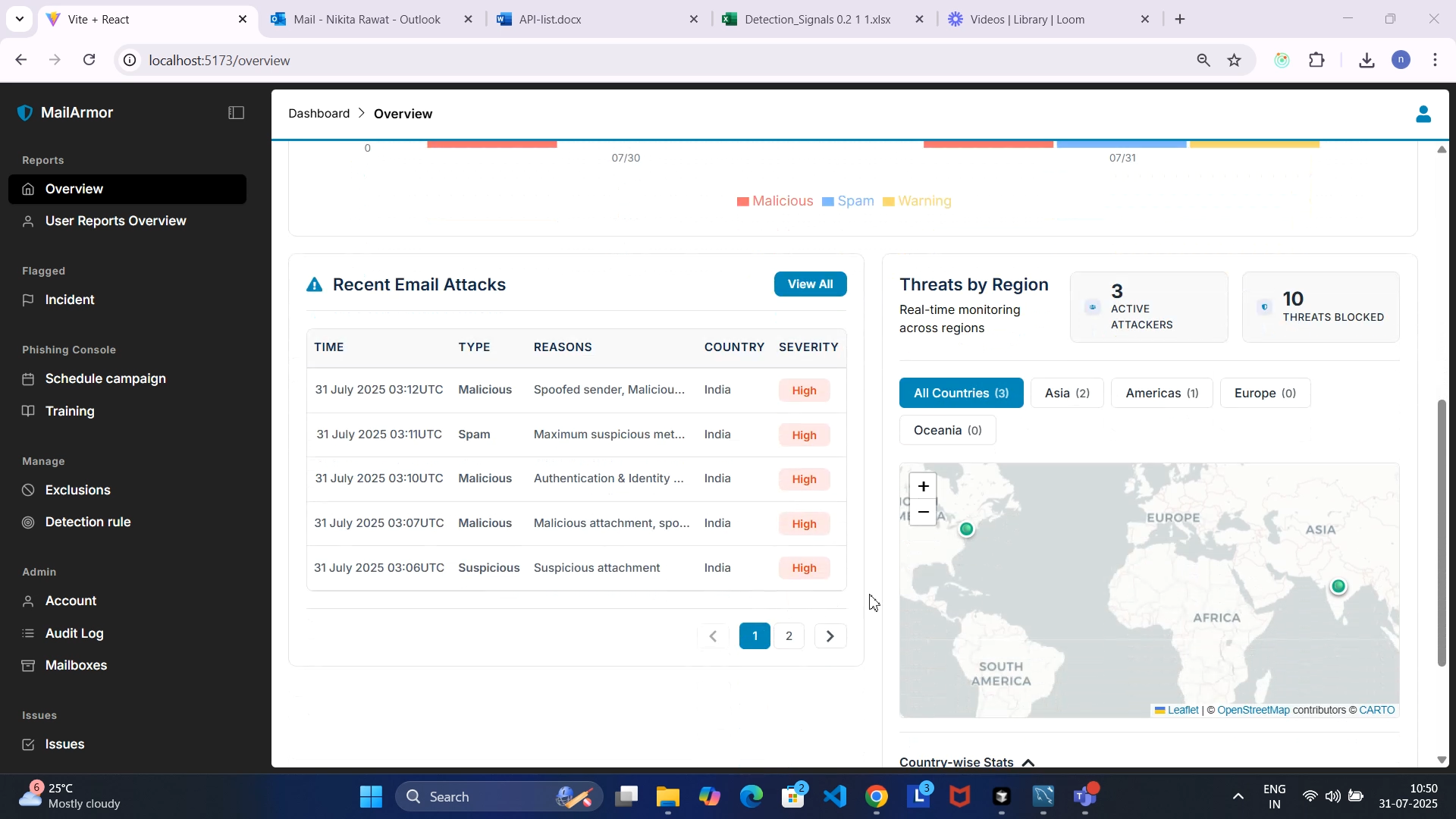Open the Detection rule settings

(87, 522)
